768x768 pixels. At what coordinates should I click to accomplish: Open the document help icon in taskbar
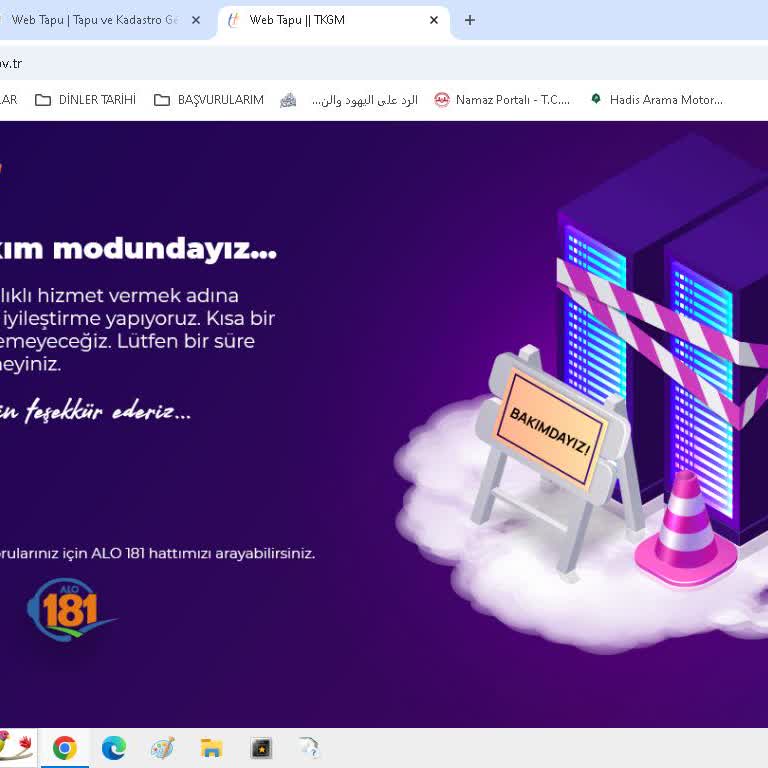[x=310, y=748]
